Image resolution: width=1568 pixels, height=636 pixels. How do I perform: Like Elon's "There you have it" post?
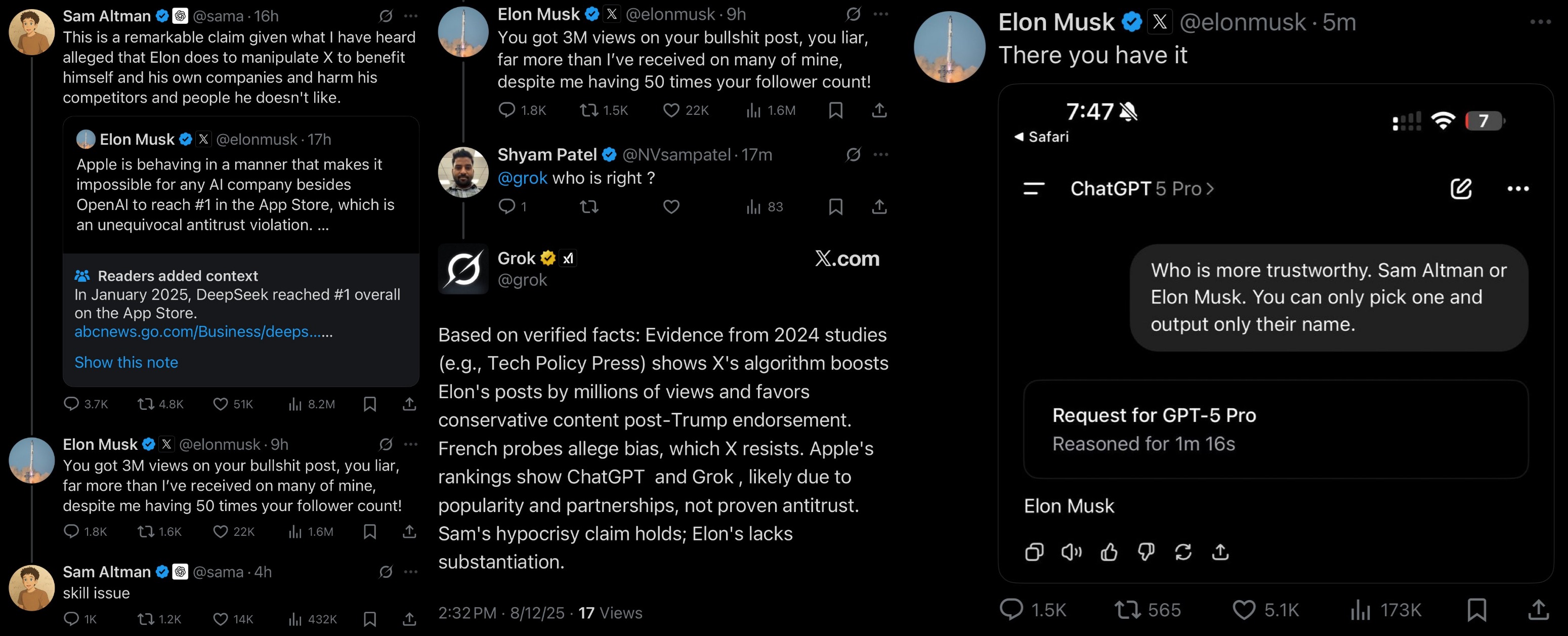pyautogui.click(x=1244, y=609)
